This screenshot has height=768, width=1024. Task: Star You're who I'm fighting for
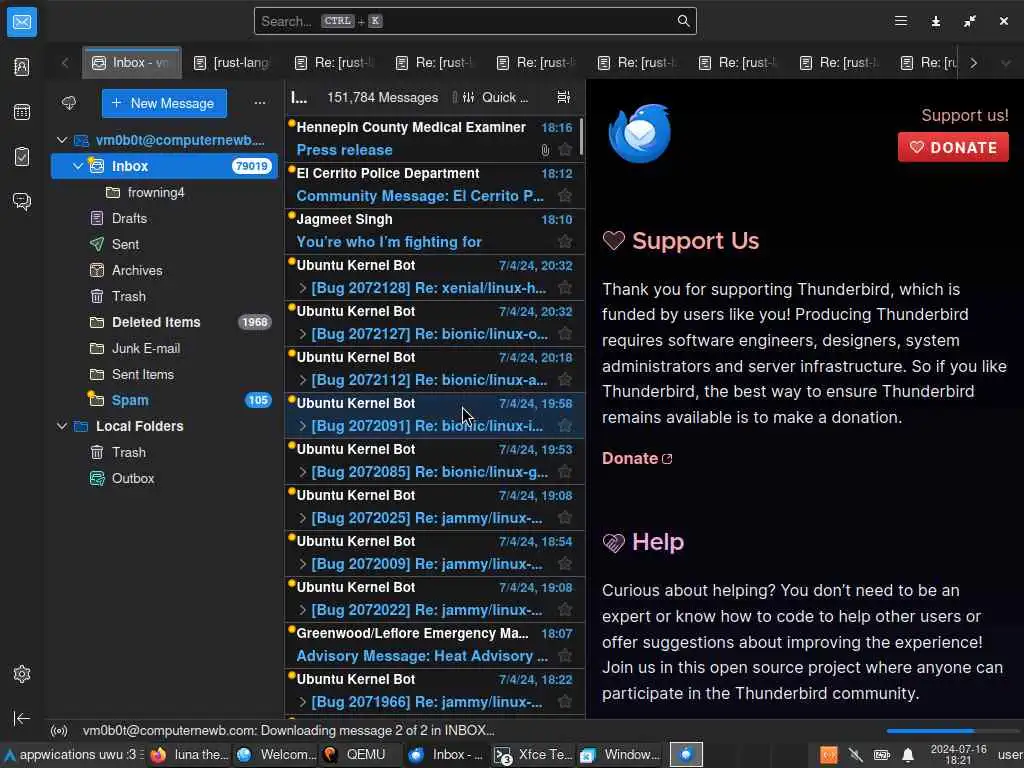click(x=565, y=242)
